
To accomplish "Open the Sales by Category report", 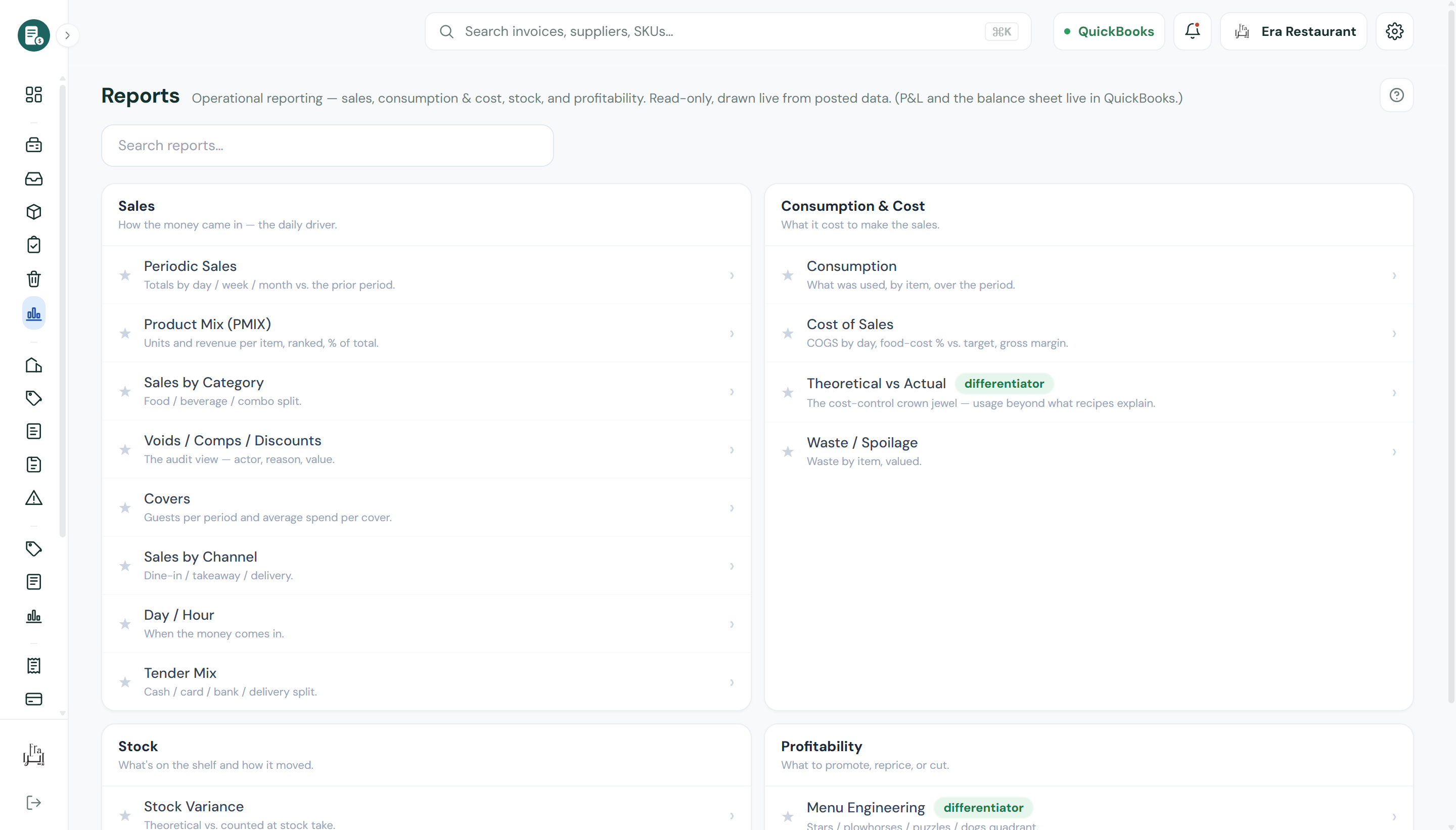I will [426, 392].
